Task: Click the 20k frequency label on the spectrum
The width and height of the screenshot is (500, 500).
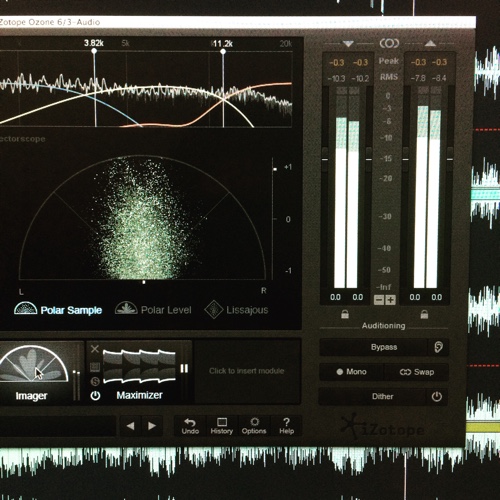Action: [286, 44]
